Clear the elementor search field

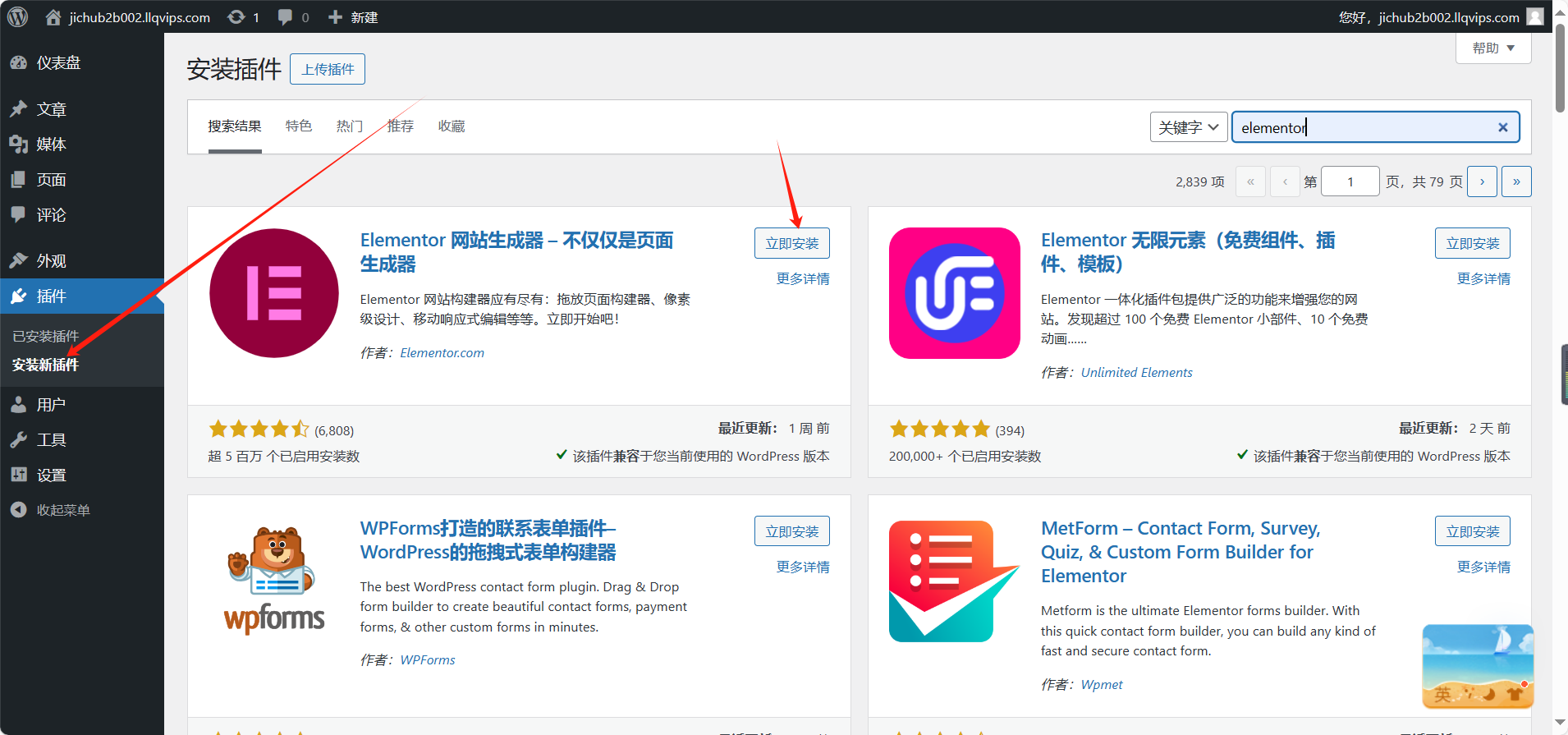click(1502, 127)
